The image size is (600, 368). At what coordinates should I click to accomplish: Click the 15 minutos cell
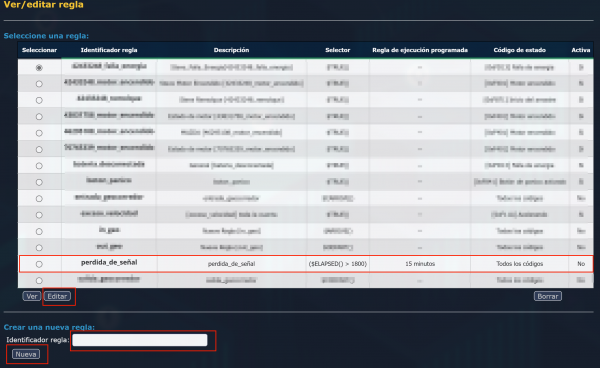click(420, 264)
